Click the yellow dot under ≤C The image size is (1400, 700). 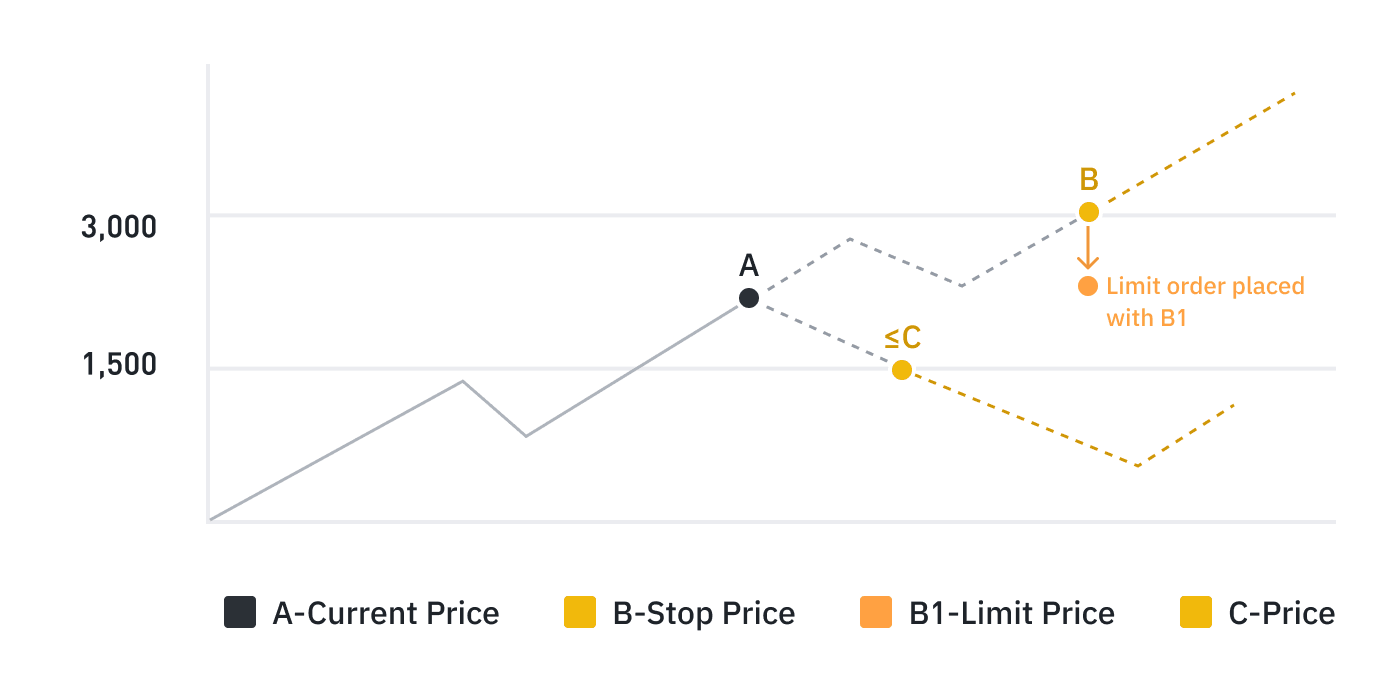(x=901, y=370)
